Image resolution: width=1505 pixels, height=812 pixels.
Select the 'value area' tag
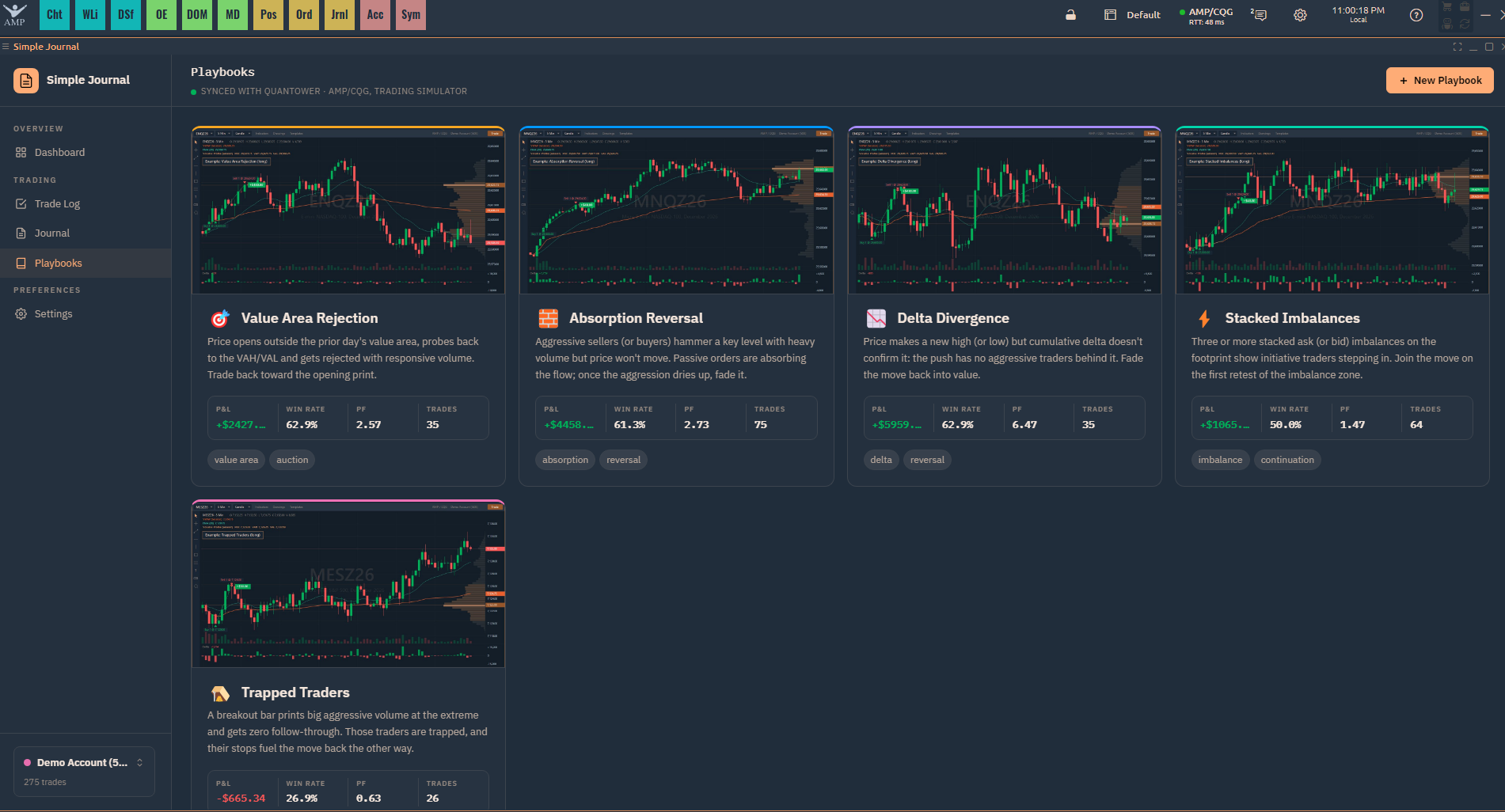[236, 460]
